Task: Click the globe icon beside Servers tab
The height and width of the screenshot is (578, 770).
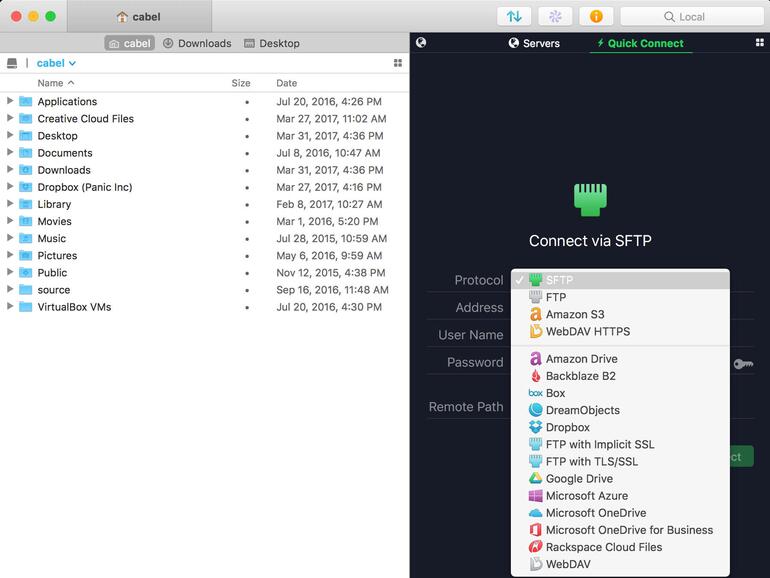Action: coord(421,43)
